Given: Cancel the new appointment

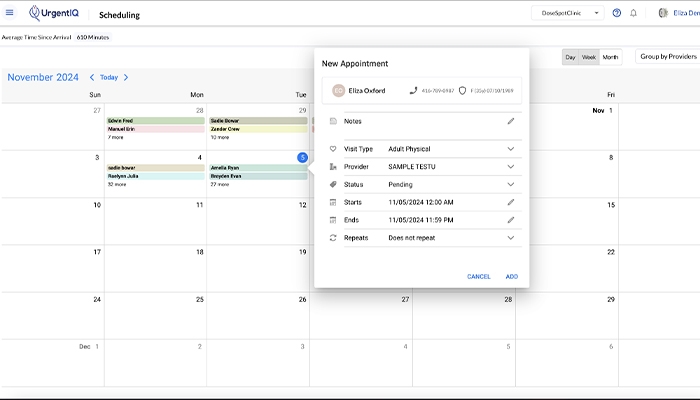Looking at the screenshot, I should click(479, 277).
